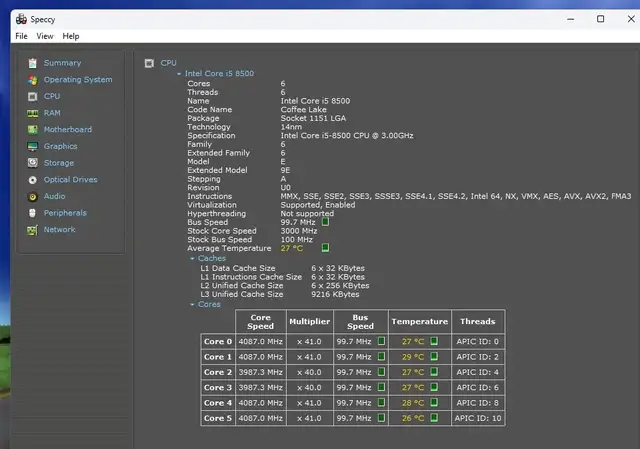
Task: Open the View menu
Action: (x=45, y=36)
